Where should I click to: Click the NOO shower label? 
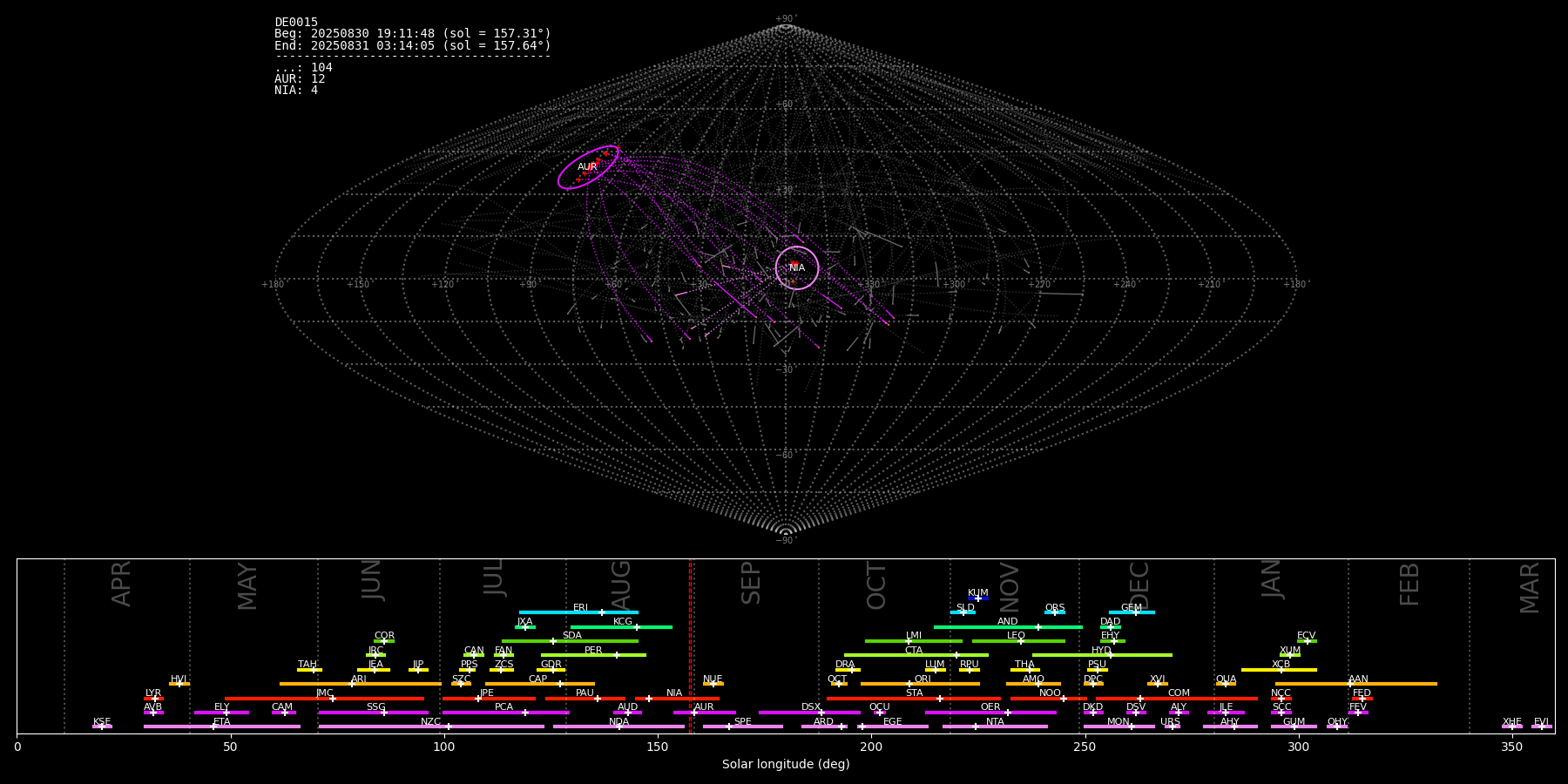pyautogui.click(x=1050, y=693)
